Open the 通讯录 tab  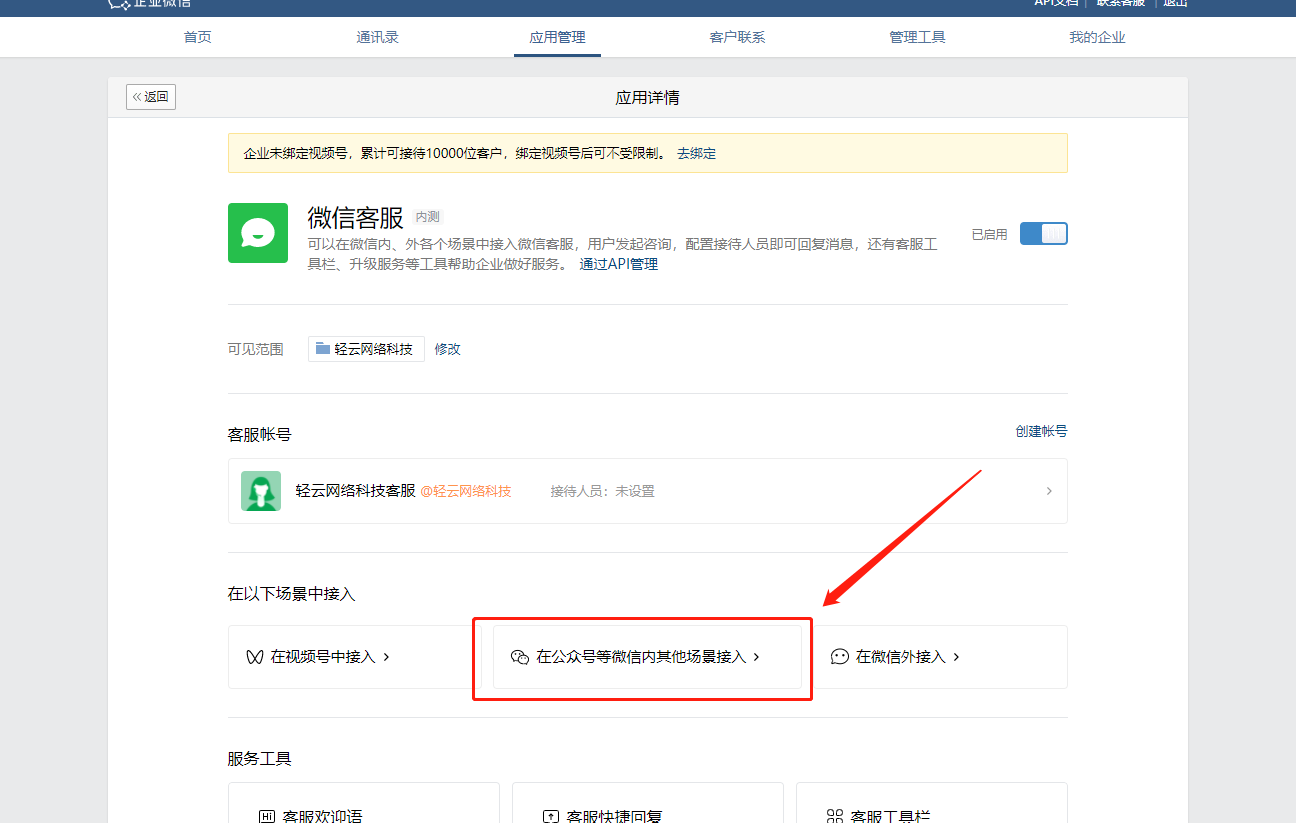(x=378, y=38)
